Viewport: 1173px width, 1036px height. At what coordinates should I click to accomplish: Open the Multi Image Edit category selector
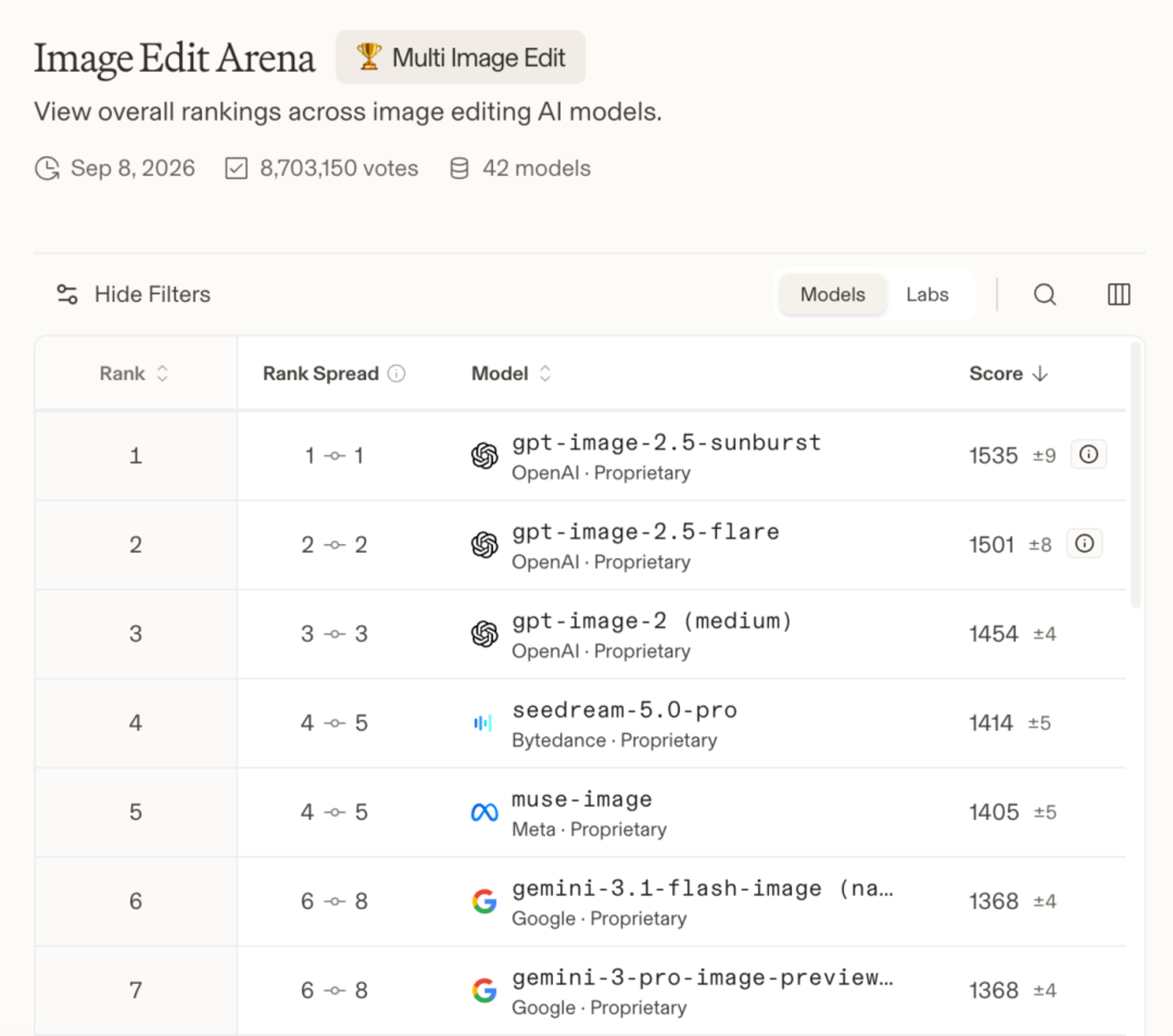pyautogui.click(x=460, y=57)
